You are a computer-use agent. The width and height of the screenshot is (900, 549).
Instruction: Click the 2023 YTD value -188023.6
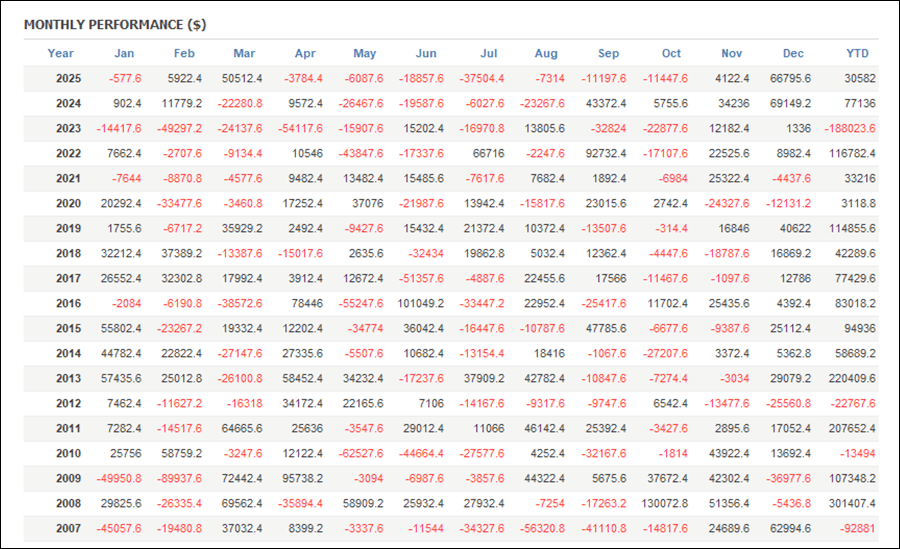pos(850,129)
